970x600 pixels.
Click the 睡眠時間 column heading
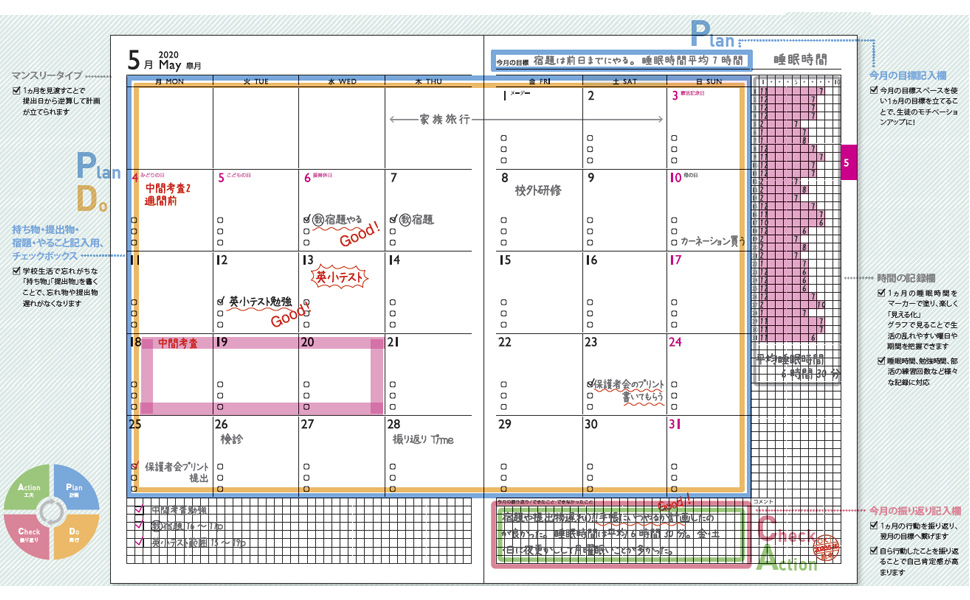tap(800, 59)
